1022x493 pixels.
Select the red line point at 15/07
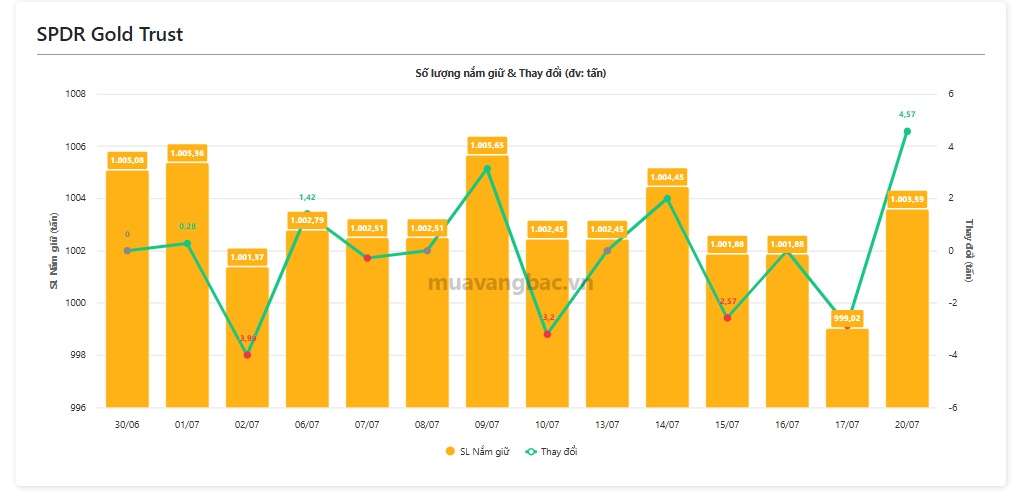click(727, 318)
